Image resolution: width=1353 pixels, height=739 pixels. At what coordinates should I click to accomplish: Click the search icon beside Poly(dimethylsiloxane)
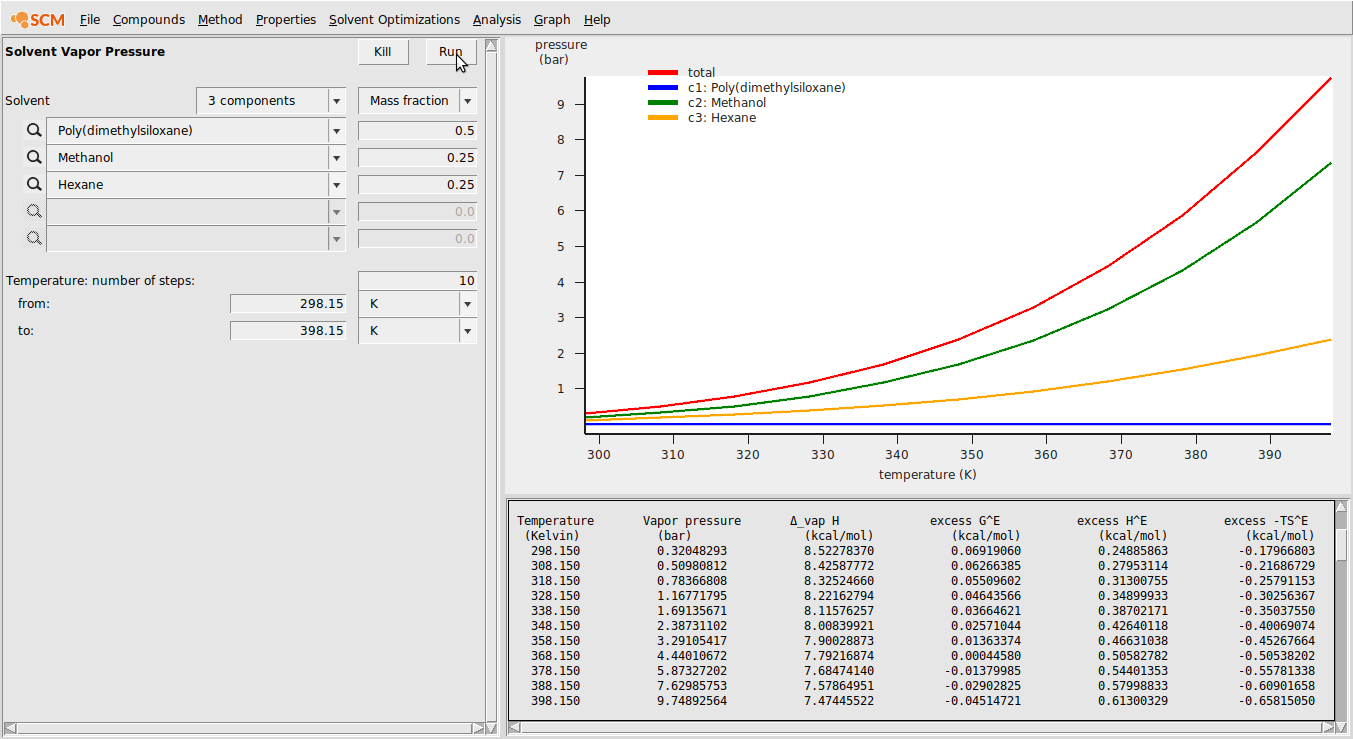point(34,131)
